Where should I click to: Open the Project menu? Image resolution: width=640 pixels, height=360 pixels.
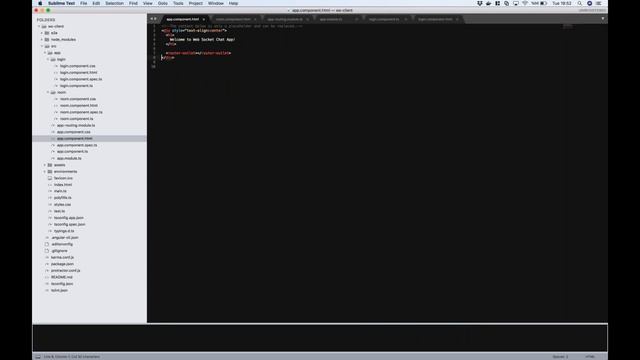[x=196, y=3]
